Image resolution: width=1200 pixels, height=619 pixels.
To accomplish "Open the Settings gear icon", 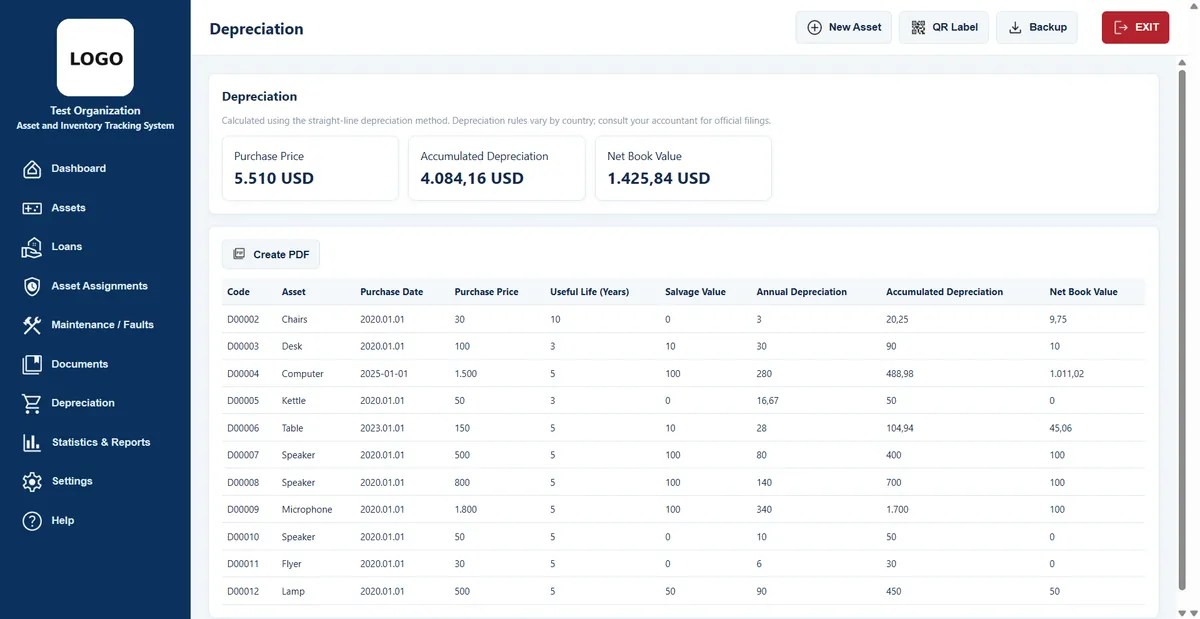I will click(32, 481).
